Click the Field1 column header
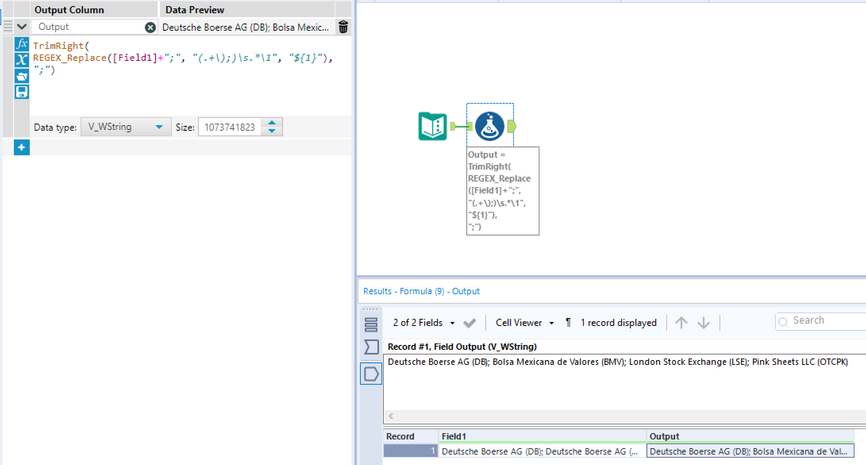866x465 pixels. click(542, 436)
